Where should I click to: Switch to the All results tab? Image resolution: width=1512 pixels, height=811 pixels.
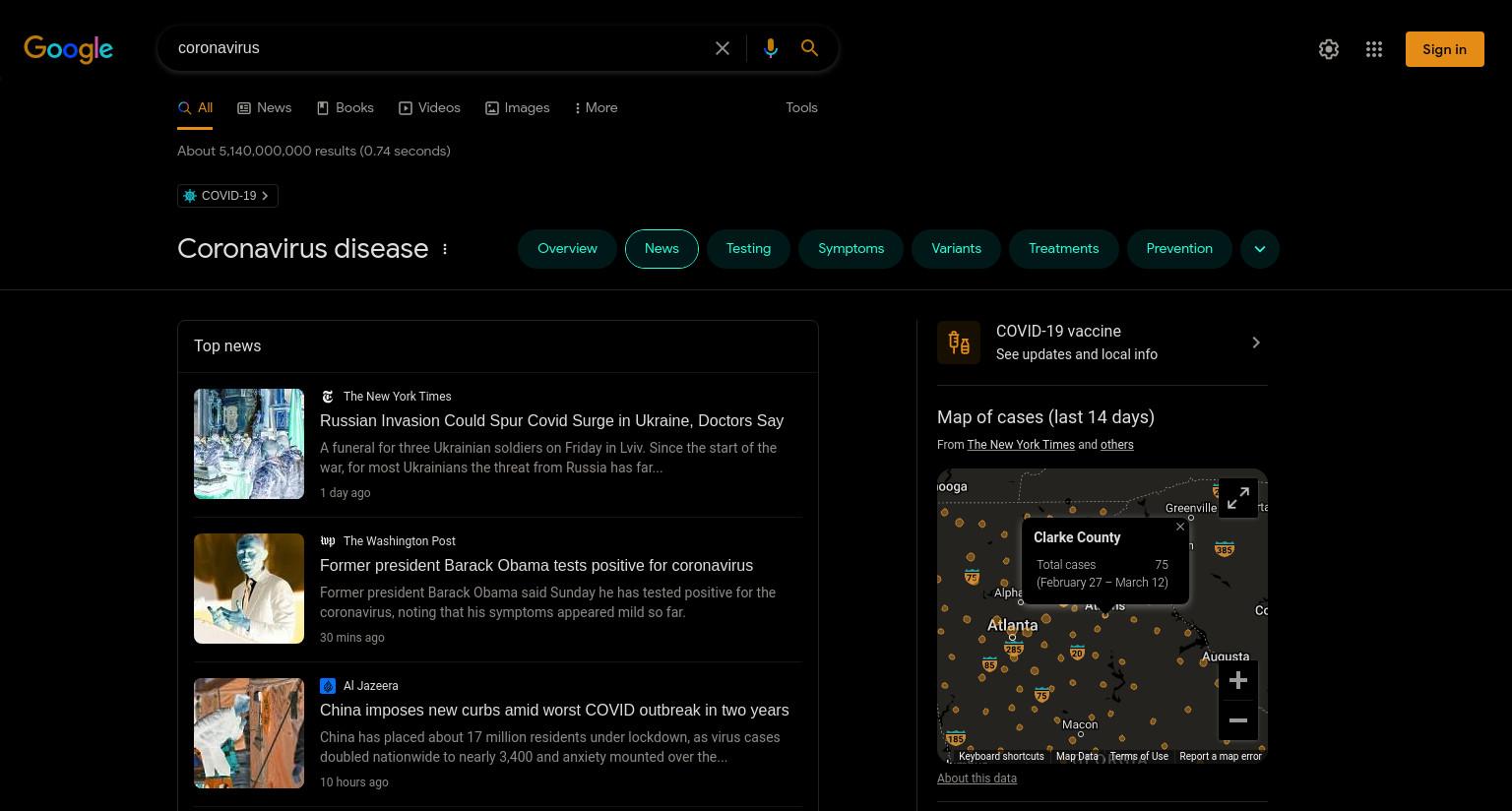pyautogui.click(x=195, y=108)
